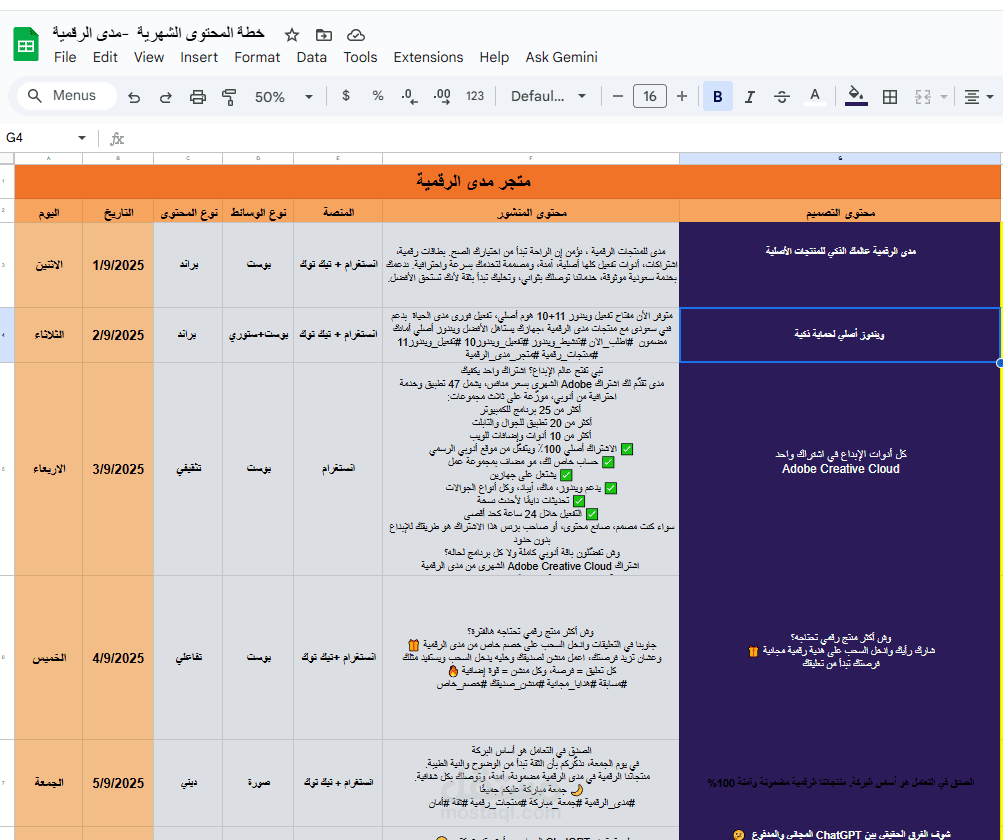Viewport: 1003px width, 840px height.
Task: Open the Insert menu
Action: coord(199,57)
